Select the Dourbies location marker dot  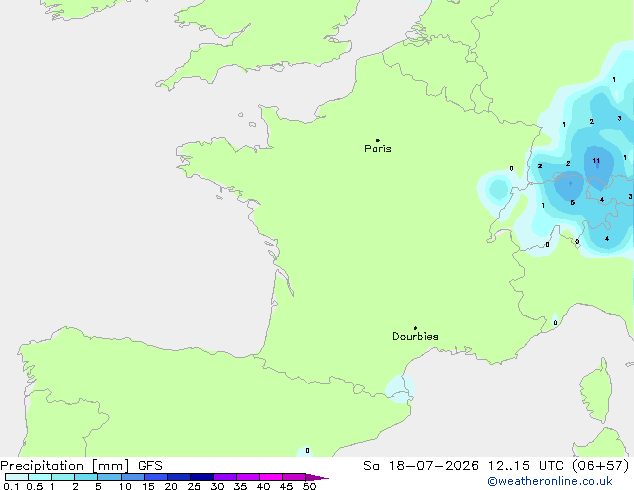tap(415, 328)
